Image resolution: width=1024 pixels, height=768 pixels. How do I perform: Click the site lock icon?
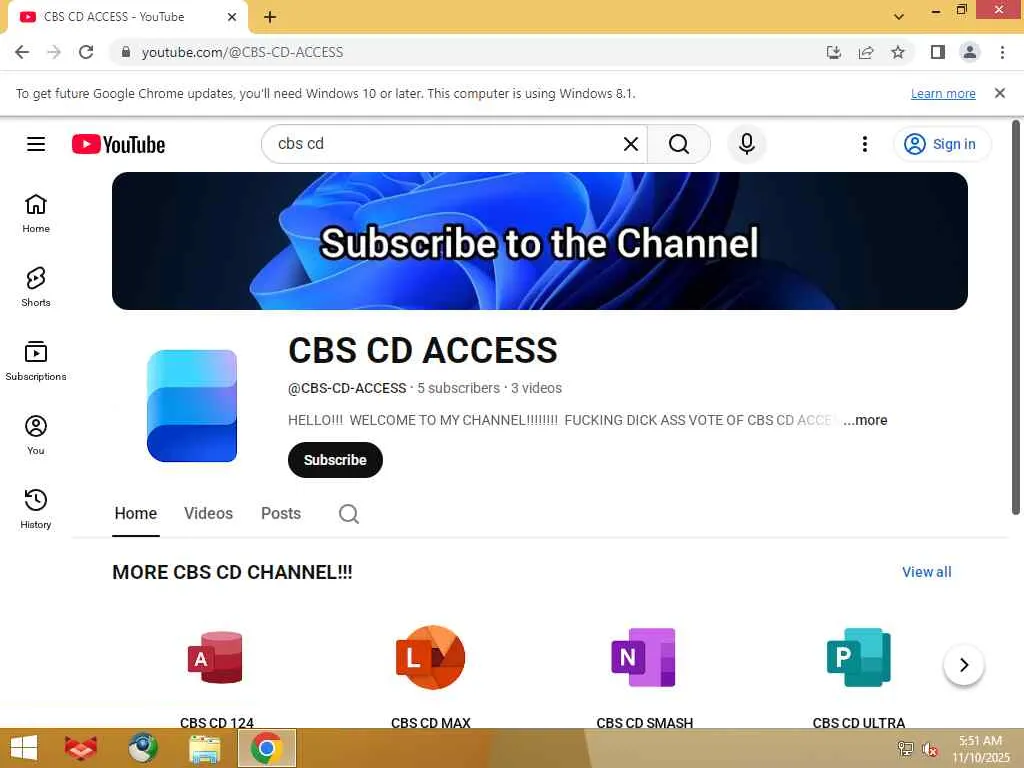pyautogui.click(x=126, y=52)
